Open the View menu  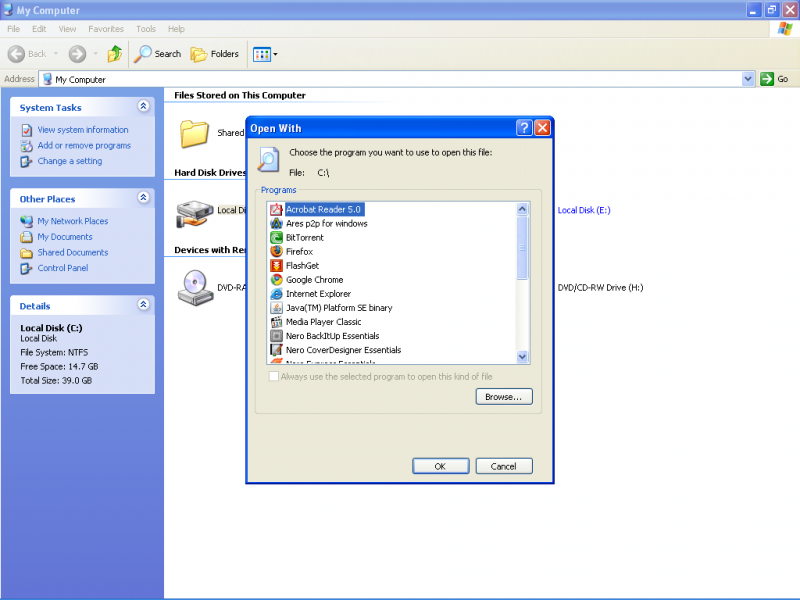coord(67,29)
